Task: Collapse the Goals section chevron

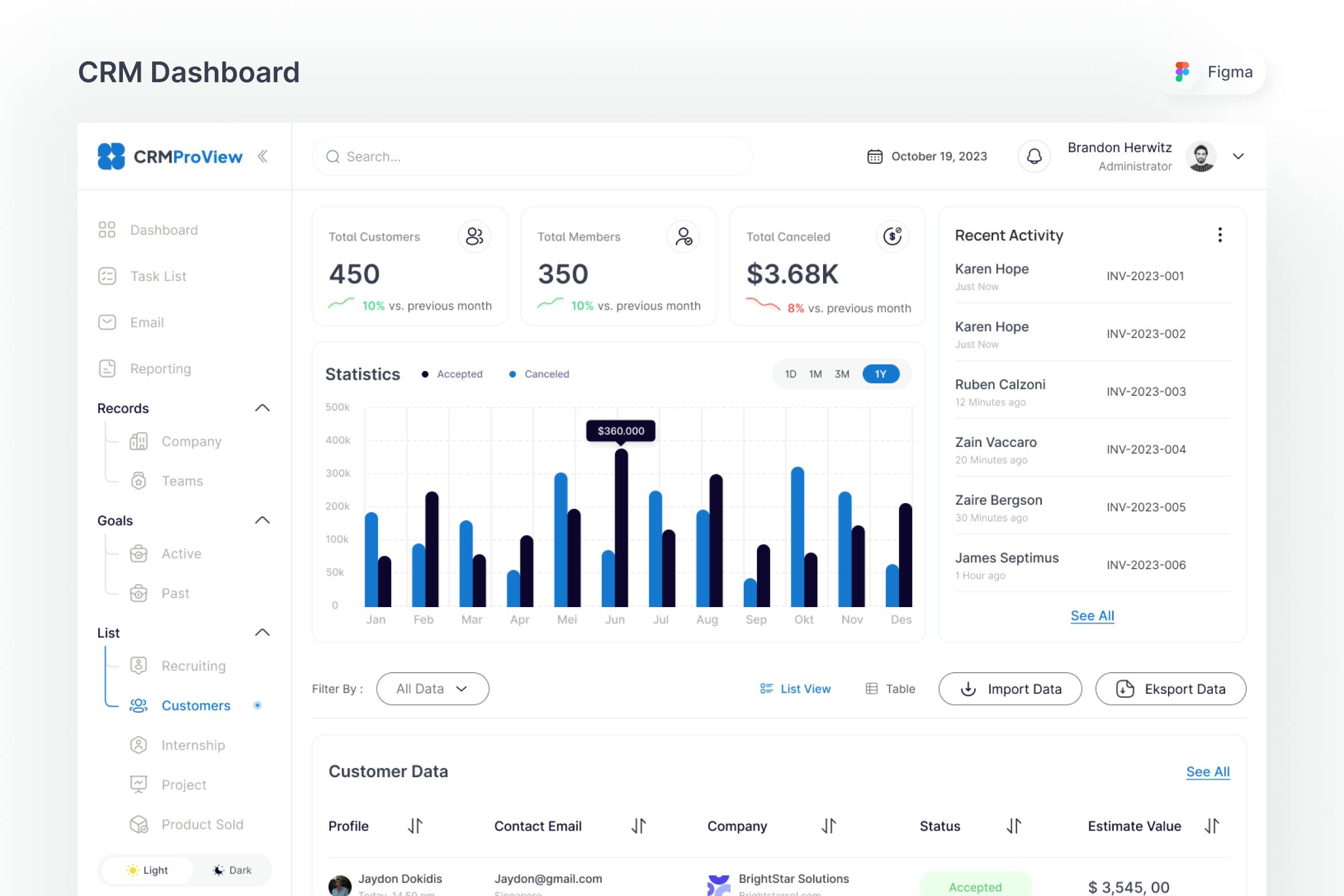Action: click(262, 520)
